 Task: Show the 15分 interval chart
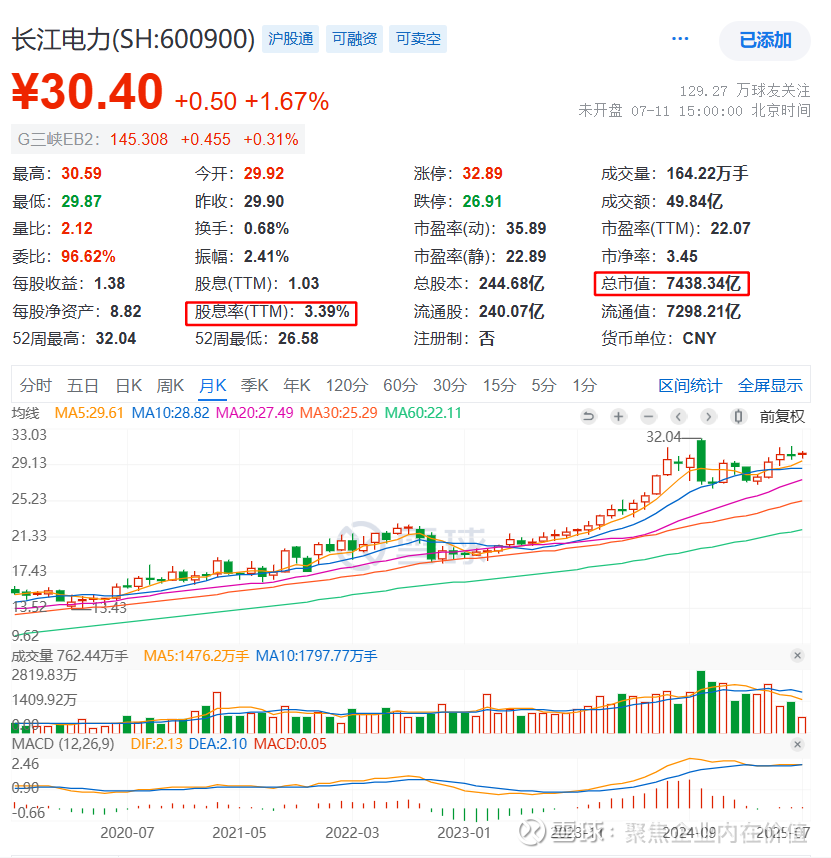pyautogui.click(x=499, y=386)
